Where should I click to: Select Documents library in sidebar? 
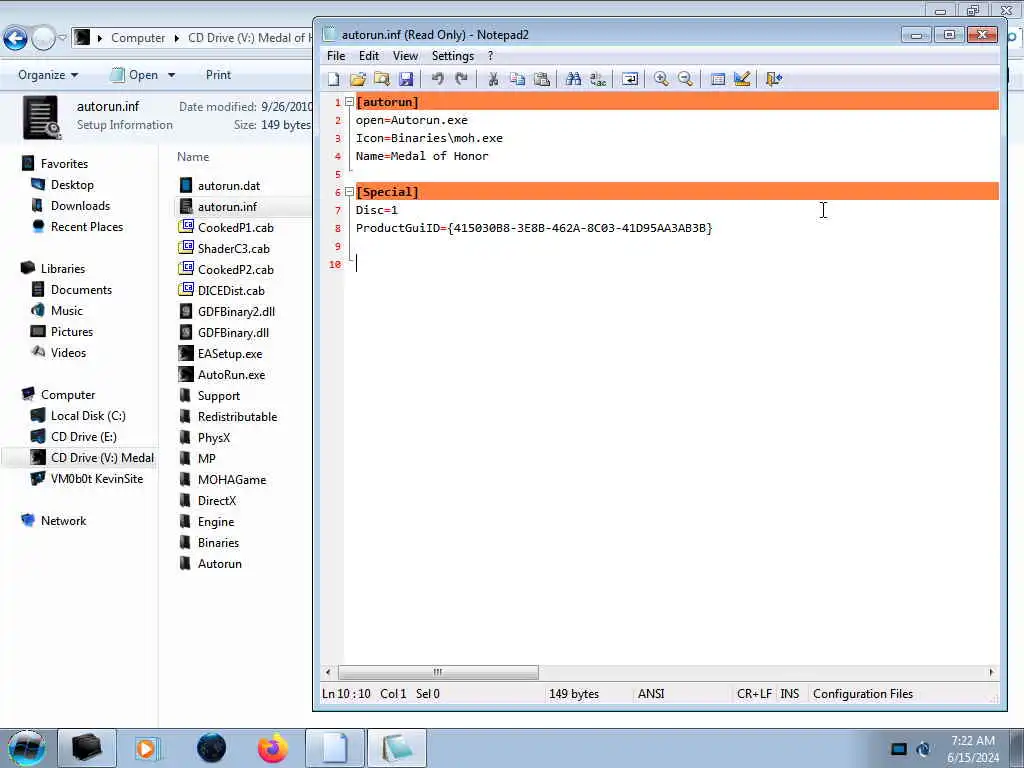(x=81, y=290)
